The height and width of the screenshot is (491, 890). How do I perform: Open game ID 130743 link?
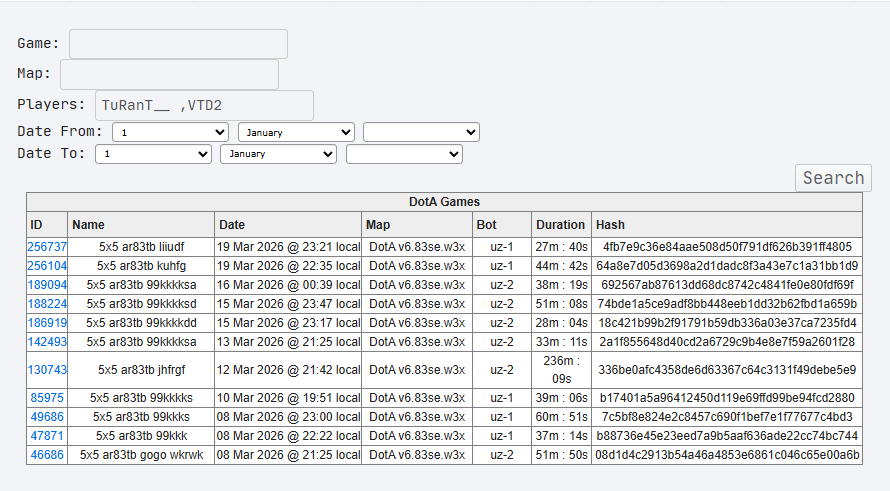47,370
